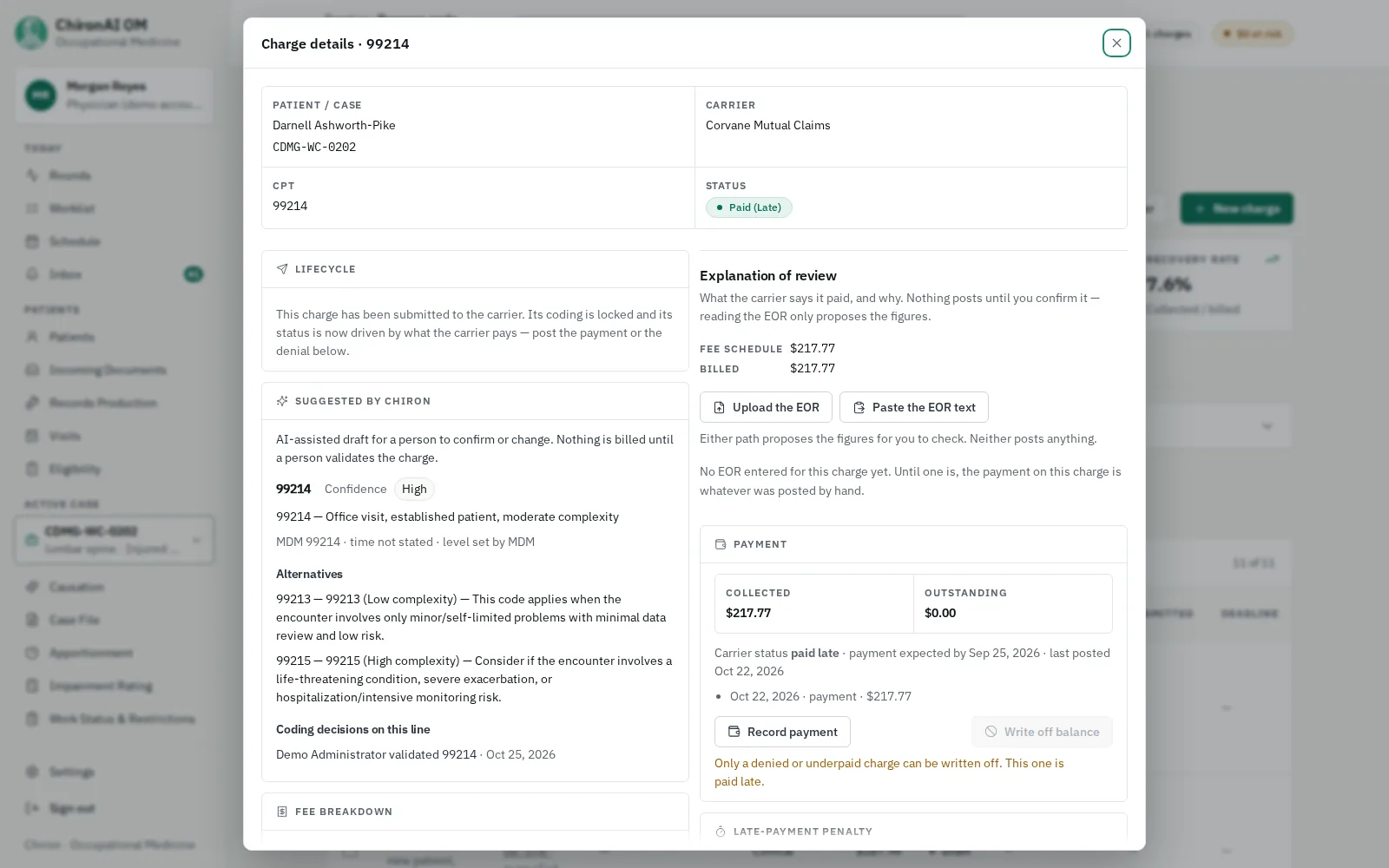Click the Billed amount $217.77
This screenshot has width=1389, height=868.
click(x=813, y=368)
